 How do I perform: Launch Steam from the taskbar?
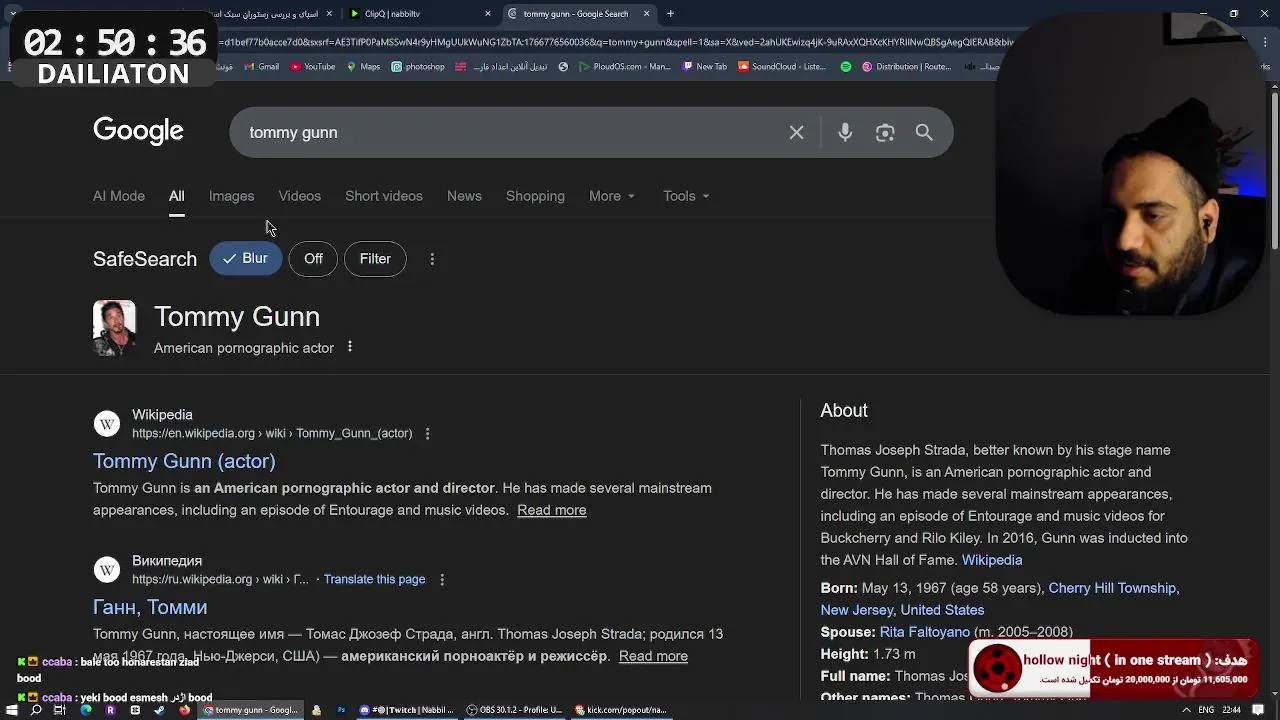159,710
